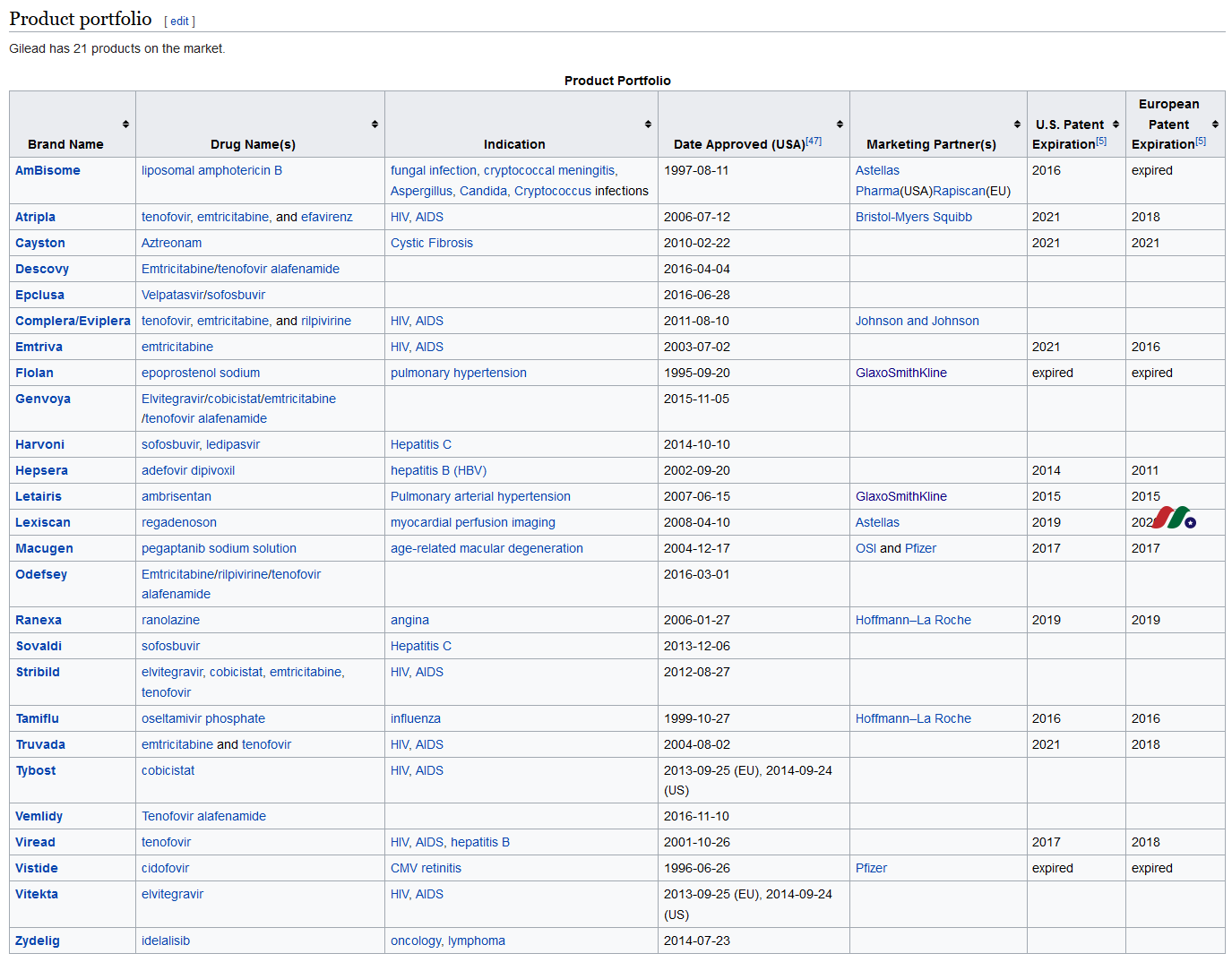Open the Johnson and Johnson partner link
This screenshot has width=1232, height=962.
918,321
